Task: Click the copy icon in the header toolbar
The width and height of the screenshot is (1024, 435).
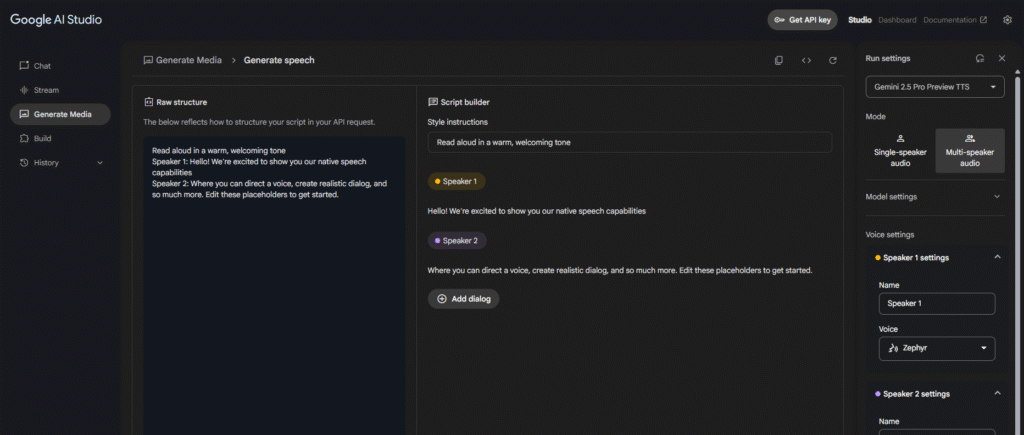Action: click(778, 60)
